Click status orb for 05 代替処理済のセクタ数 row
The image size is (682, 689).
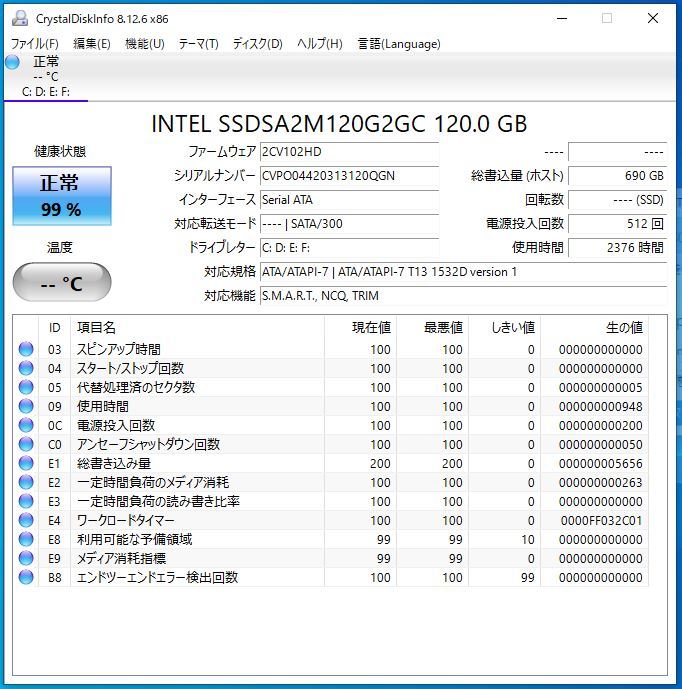click(x=26, y=387)
